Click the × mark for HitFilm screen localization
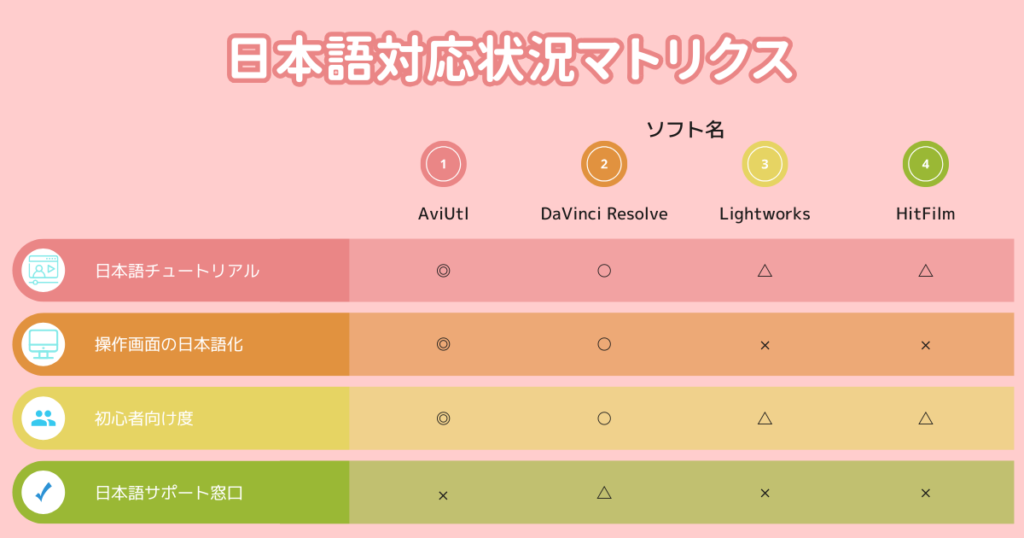 [925, 345]
